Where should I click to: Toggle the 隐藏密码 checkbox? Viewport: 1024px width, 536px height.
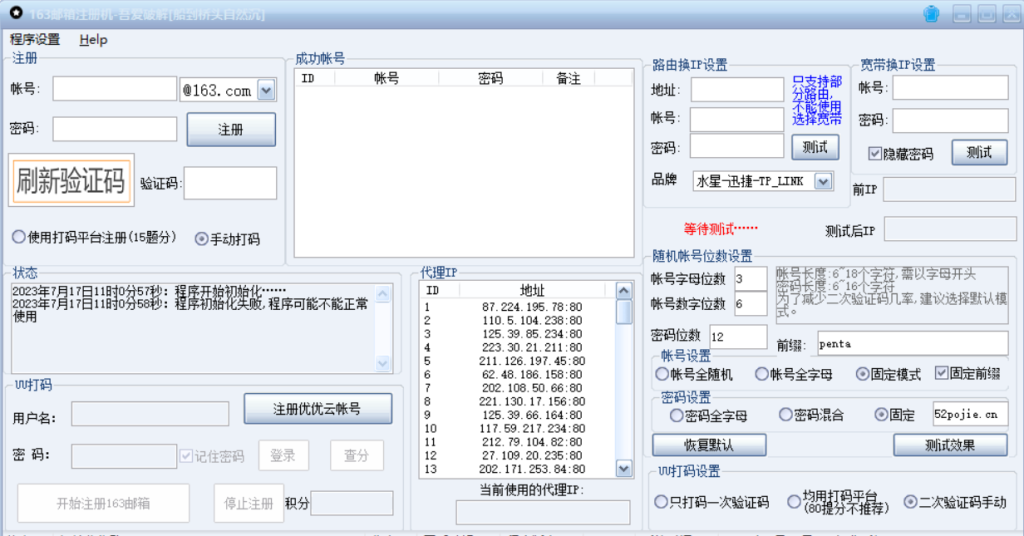875,154
